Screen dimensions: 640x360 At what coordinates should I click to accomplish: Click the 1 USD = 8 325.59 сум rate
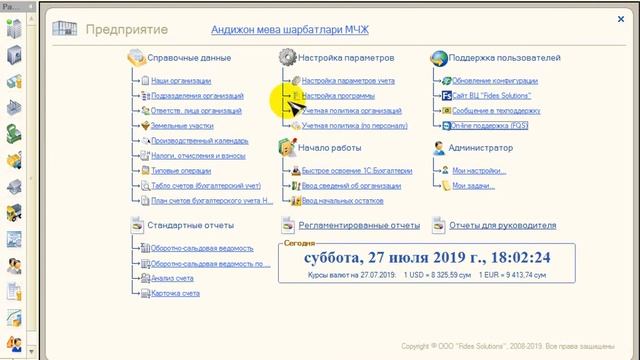(437, 275)
